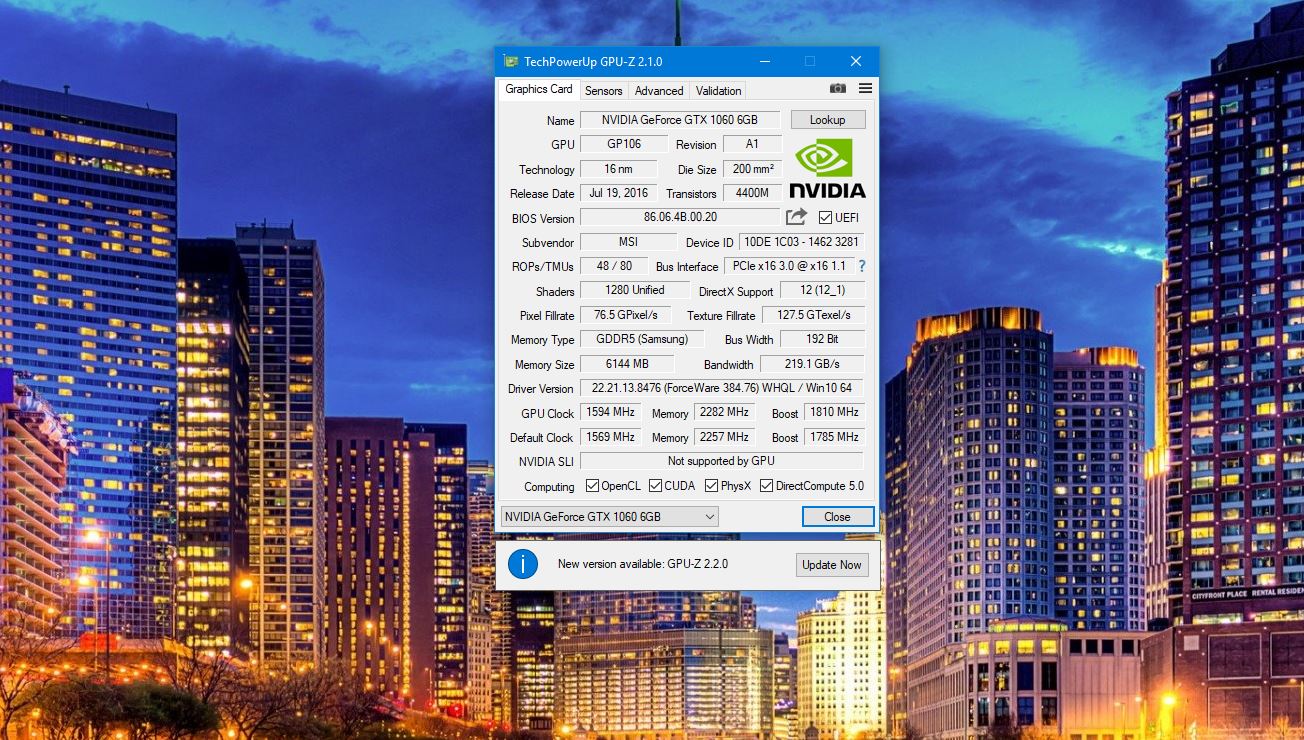Click the DirectX Support field 12 (12_1)
Viewport: 1304px width, 740px height.
click(x=822, y=290)
